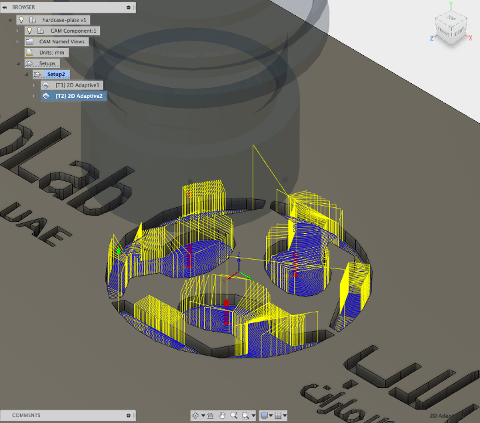
Task: Expand the CAM Named Views folder
Action: [x=18, y=42]
